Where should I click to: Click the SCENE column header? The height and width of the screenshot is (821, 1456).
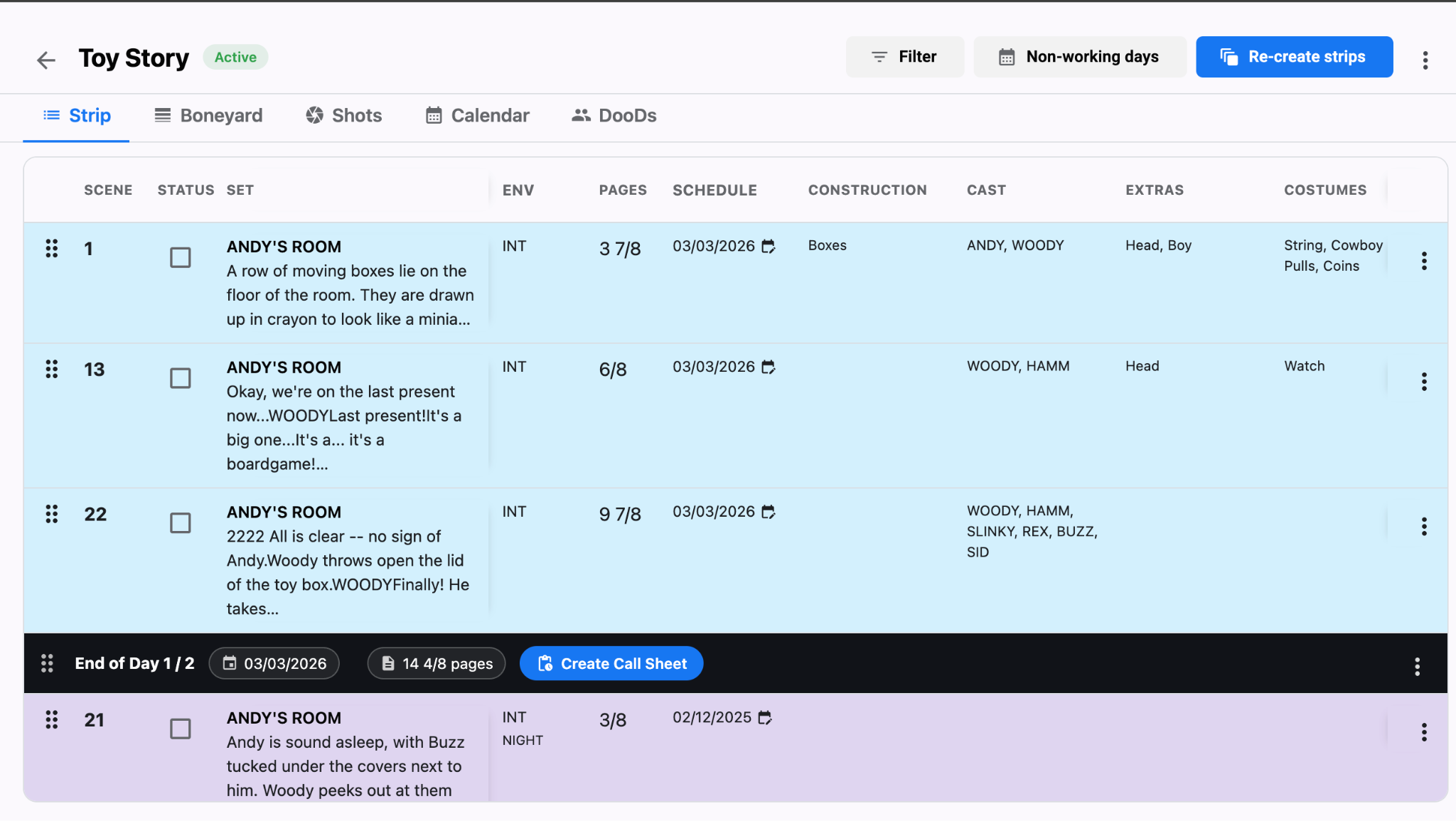click(x=108, y=190)
